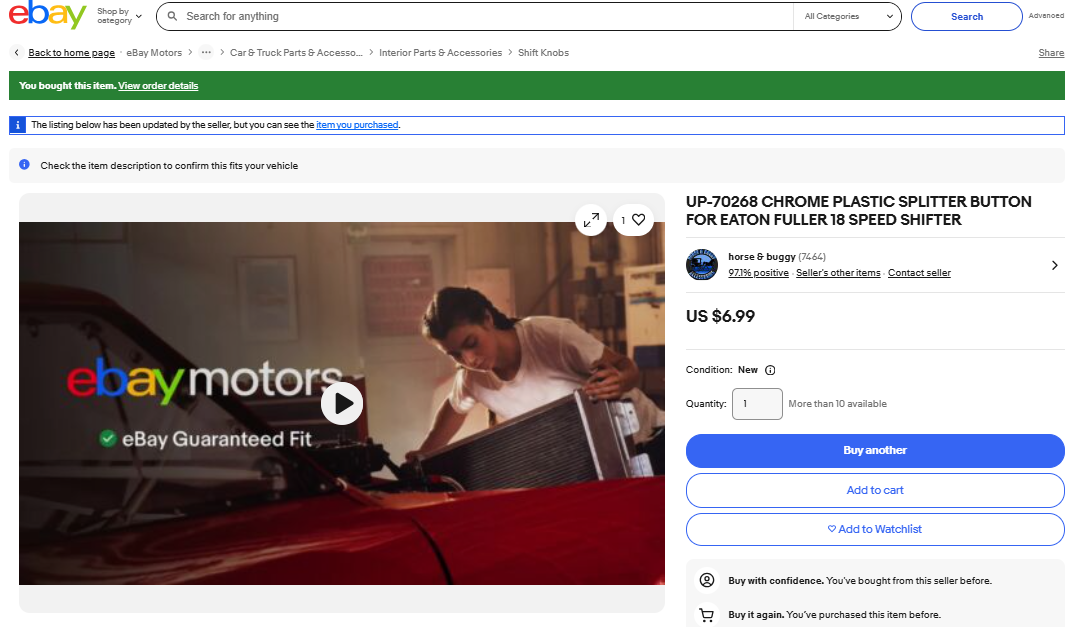Viewport: 1079px width, 627px height.
Task: Click the magnifying glass search icon
Action: [x=173, y=16]
